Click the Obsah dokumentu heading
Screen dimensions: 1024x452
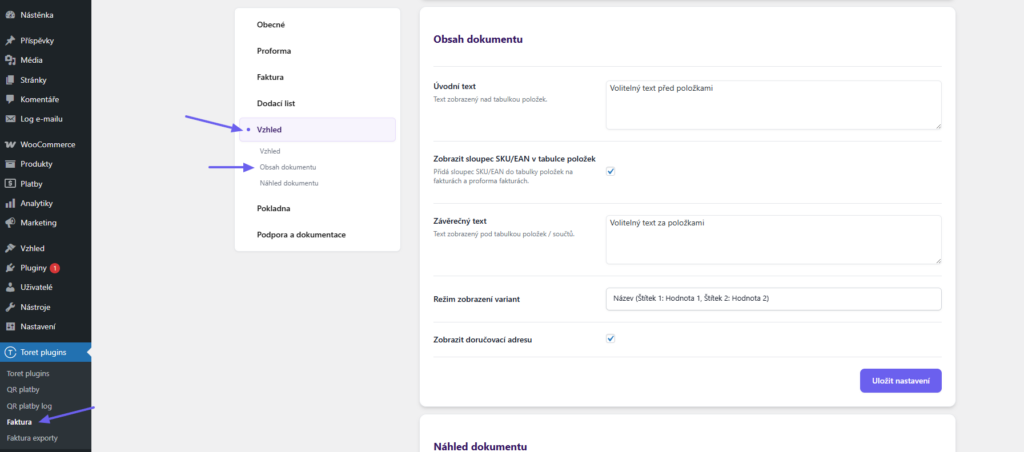(x=478, y=39)
